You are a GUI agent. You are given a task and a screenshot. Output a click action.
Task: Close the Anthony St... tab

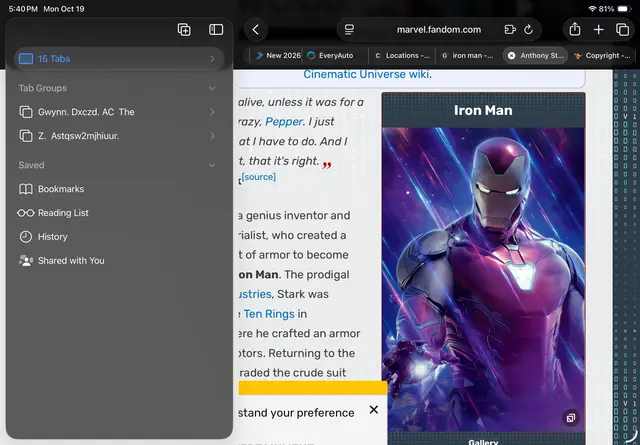point(511,56)
